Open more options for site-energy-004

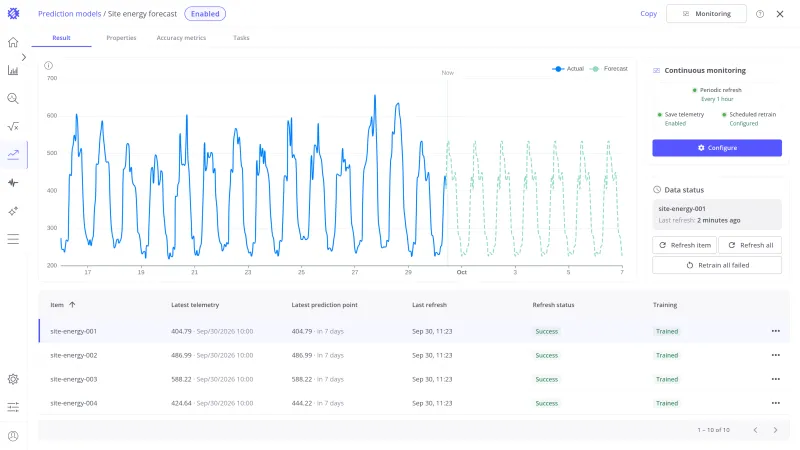[776, 403]
